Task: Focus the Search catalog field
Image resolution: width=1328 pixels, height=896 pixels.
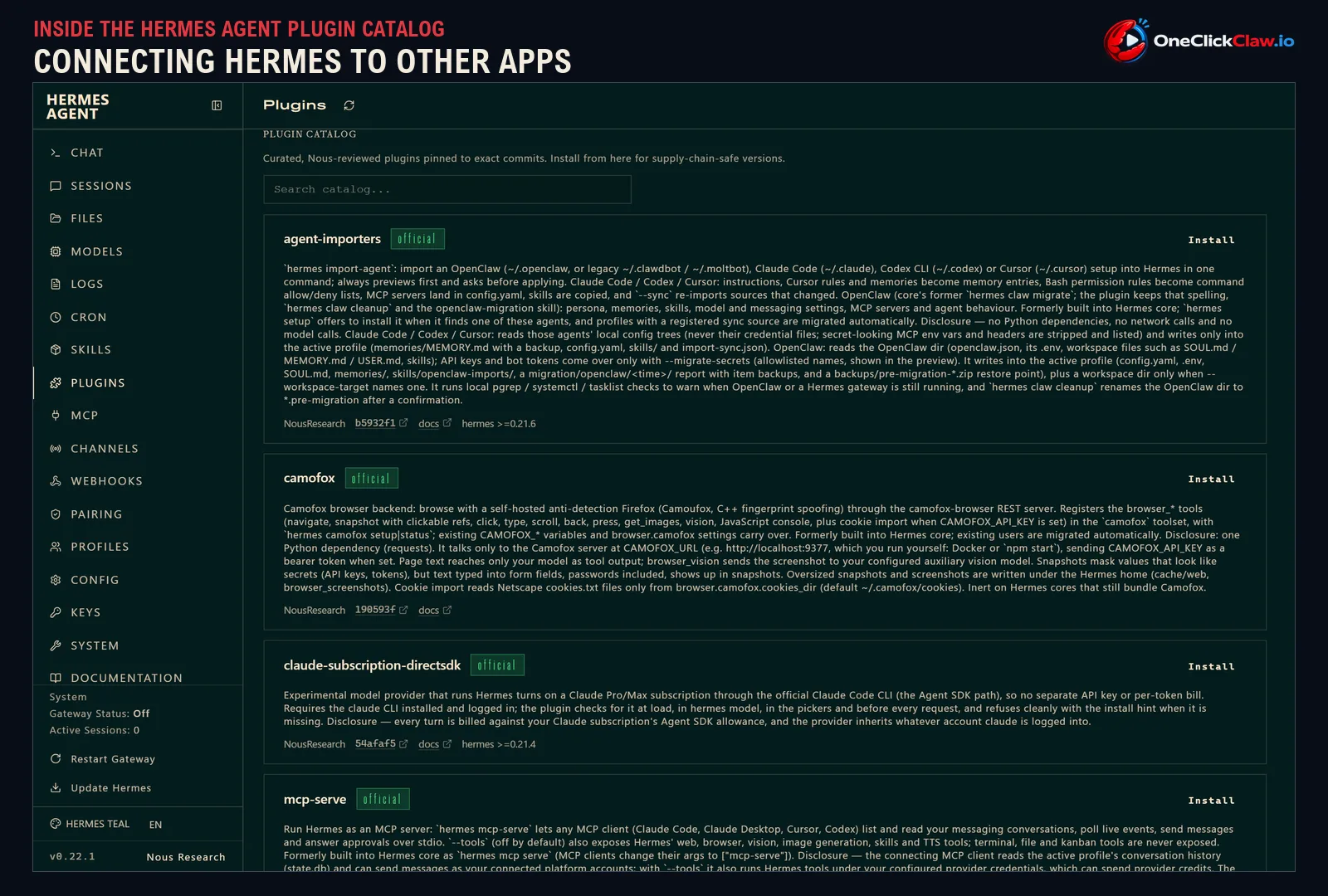Action: pyautogui.click(x=447, y=189)
